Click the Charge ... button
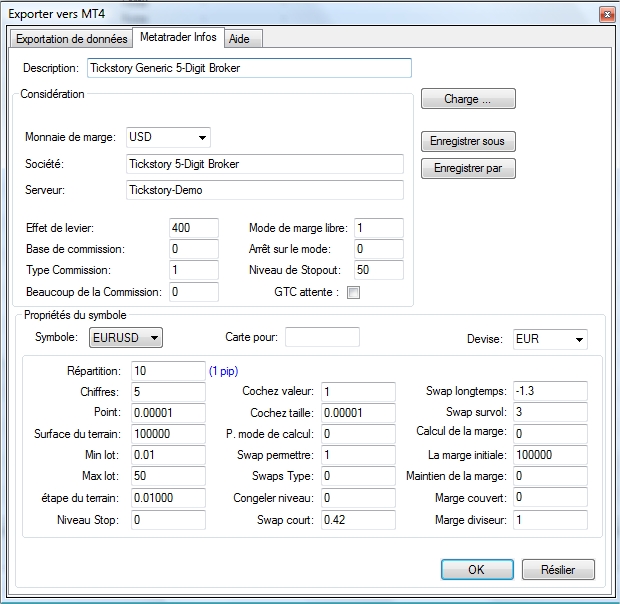Viewport: 620px width, 604px height. point(468,99)
